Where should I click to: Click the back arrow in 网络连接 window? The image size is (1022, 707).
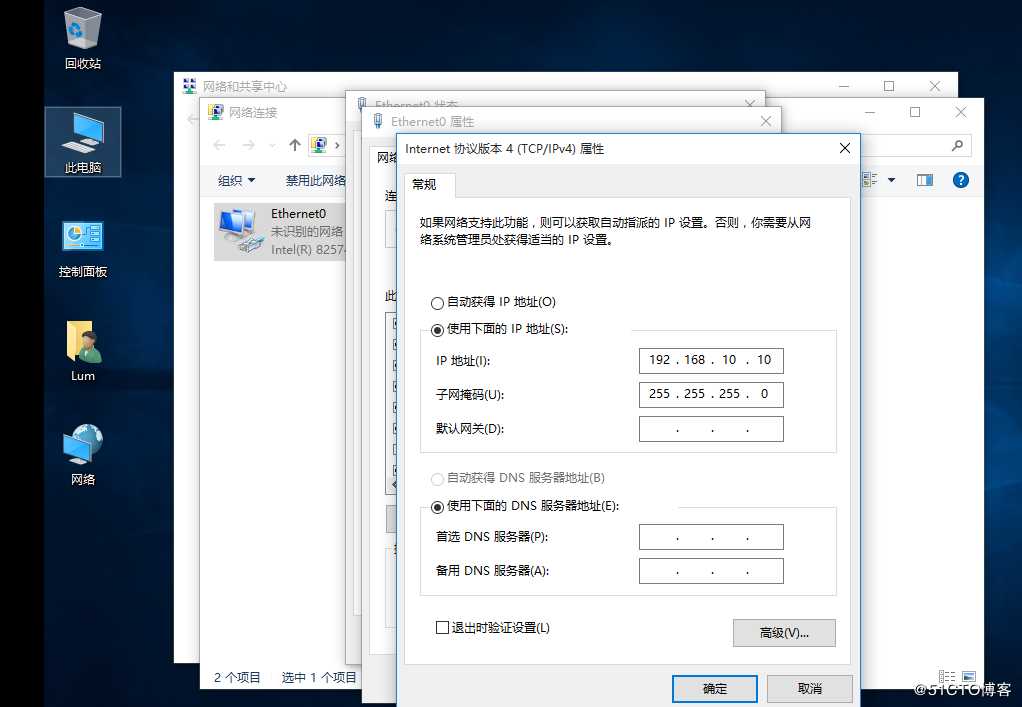[220, 145]
